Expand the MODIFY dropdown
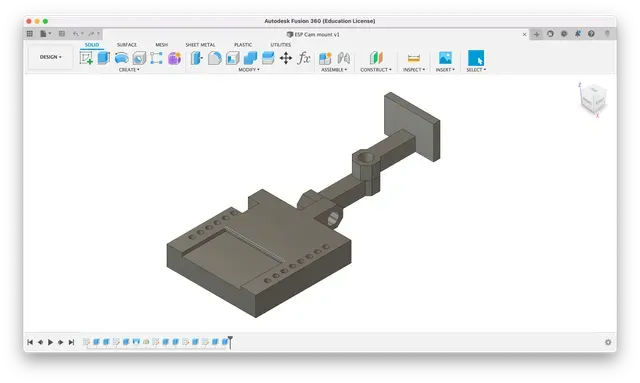The image size is (640, 383). pos(249,70)
